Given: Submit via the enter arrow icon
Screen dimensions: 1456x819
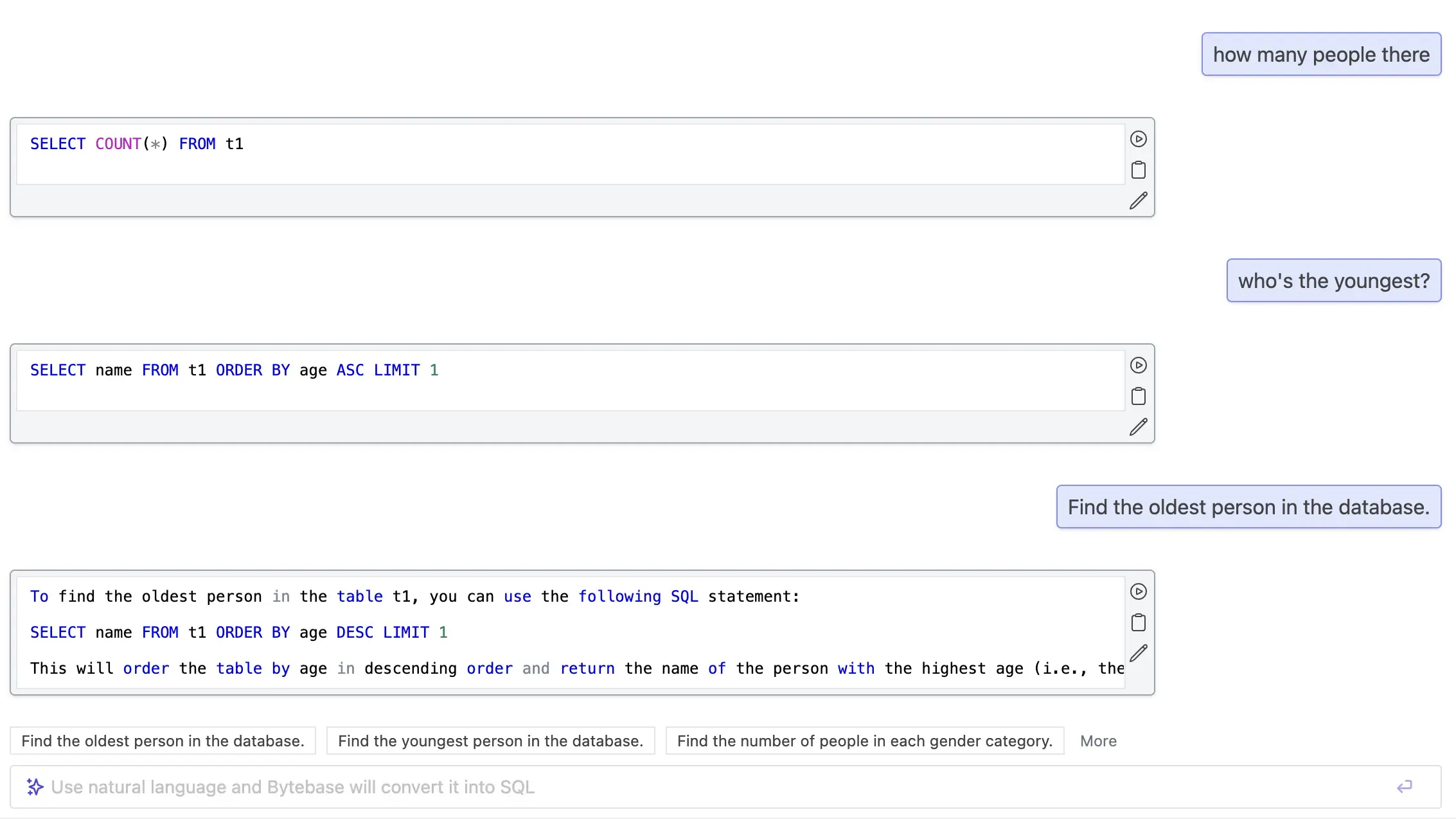Looking at the screenshot, I should (1405, 786).
